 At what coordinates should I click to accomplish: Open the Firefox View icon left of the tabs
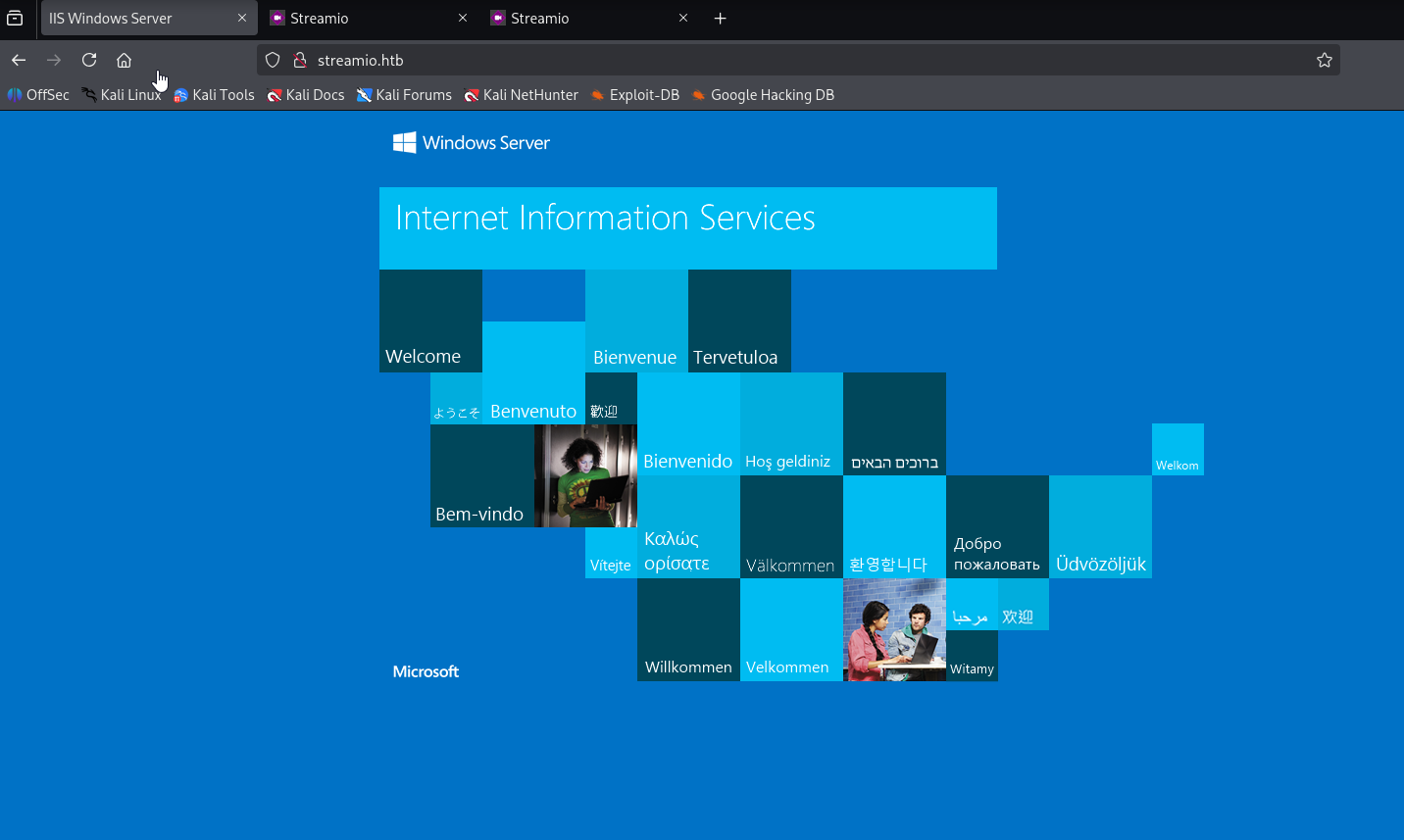pyautogui.click(x=15, y=18)
